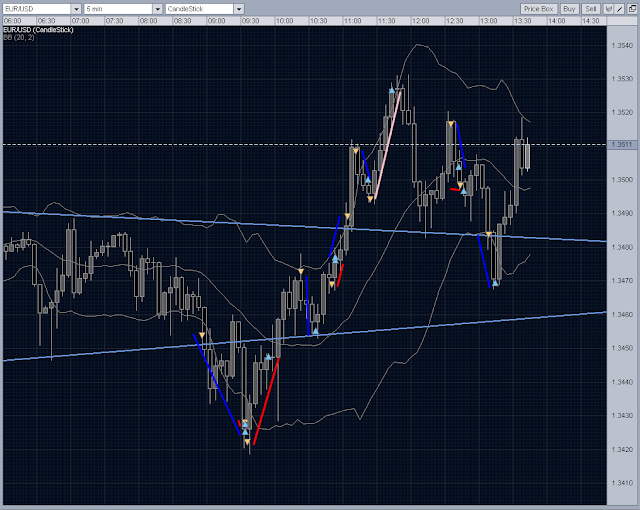The height and width of the screenshot is (510, 640).
Task: Expand the 5 min timeframe dropdown arrow
Action: coord(158,9)
